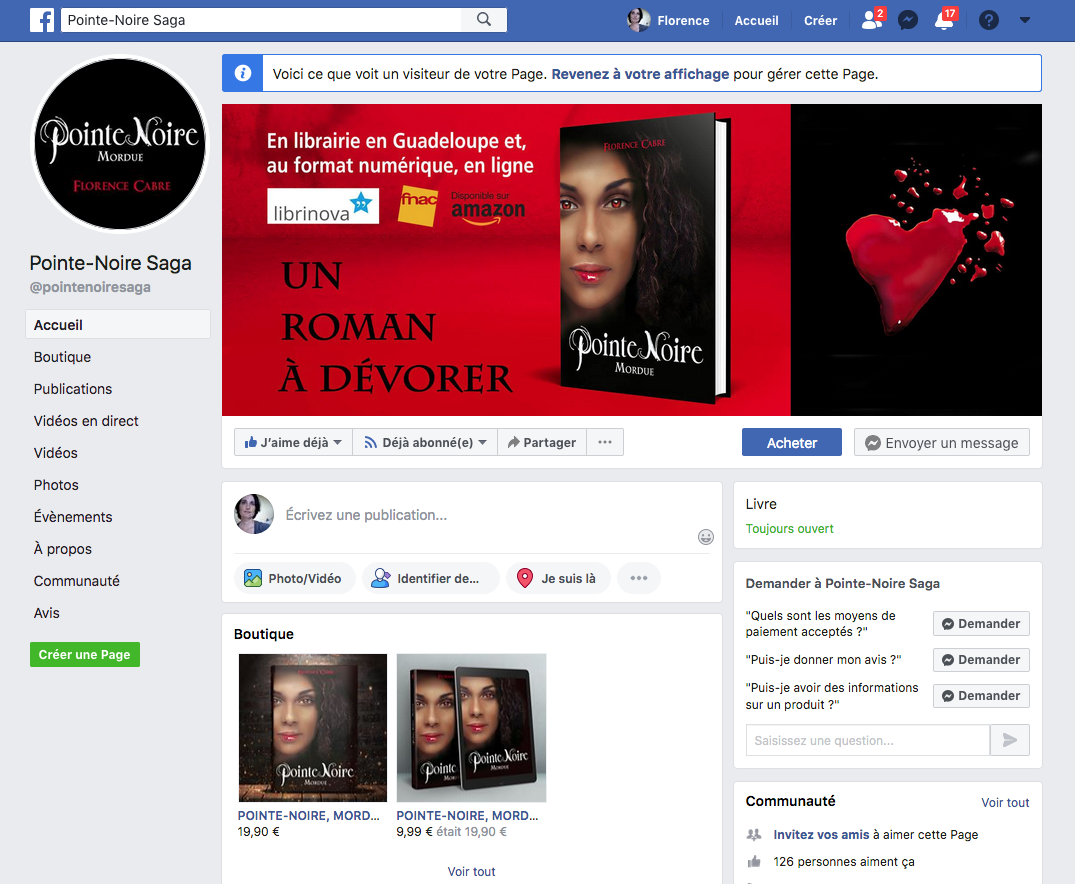1075x884 pixels.
Task: Open friend requests icon
Action: click(x=871, y=21)
